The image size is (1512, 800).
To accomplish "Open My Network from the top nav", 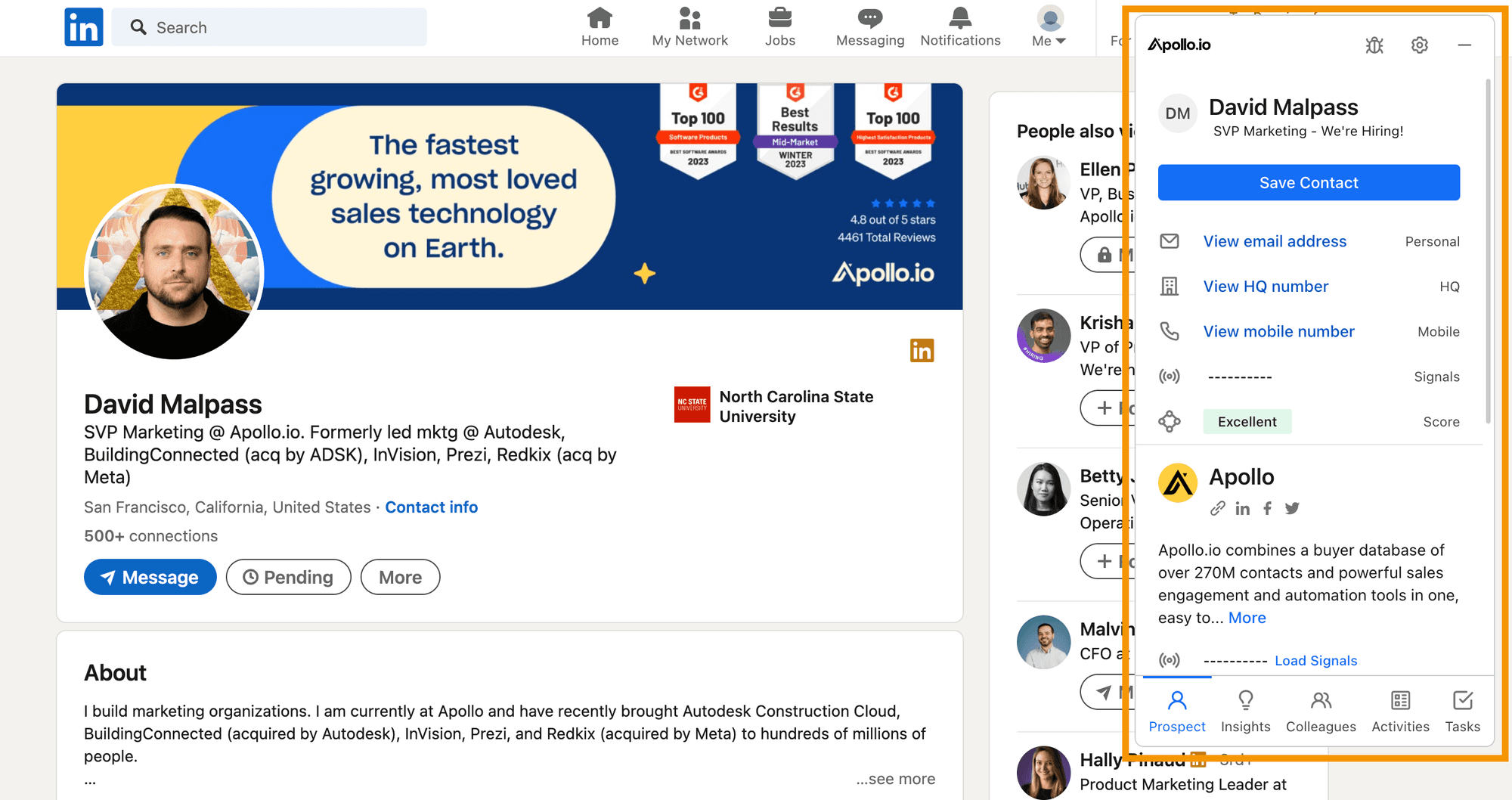I will [689, 27].
